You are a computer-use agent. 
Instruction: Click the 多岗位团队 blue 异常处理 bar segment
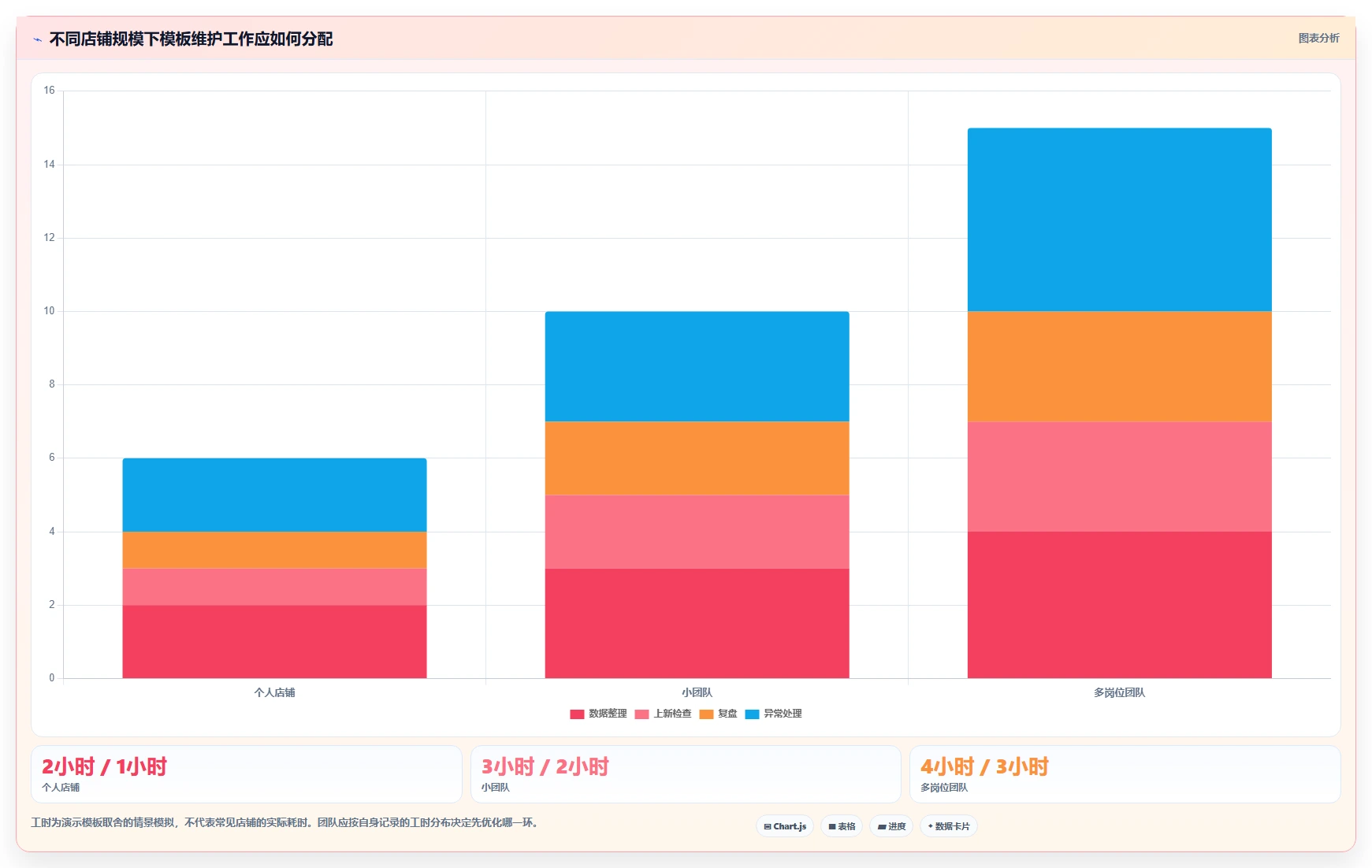click(x=1119, y=220)
